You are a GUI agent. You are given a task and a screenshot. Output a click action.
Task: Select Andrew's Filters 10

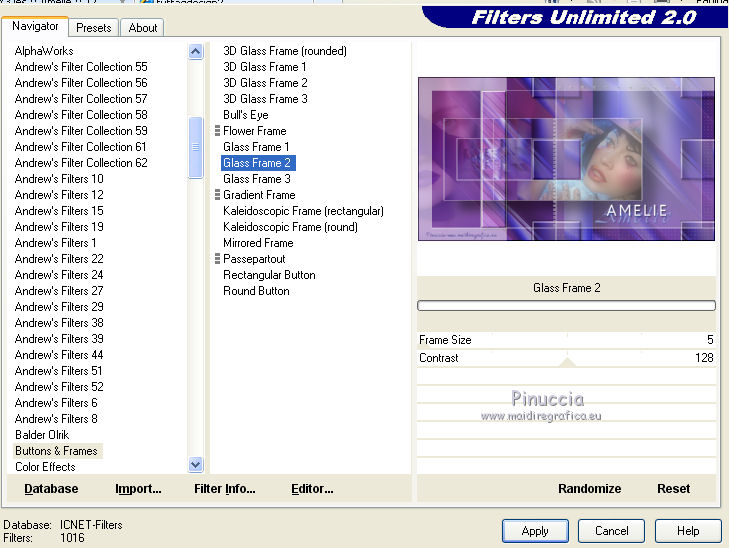point(59,178)
